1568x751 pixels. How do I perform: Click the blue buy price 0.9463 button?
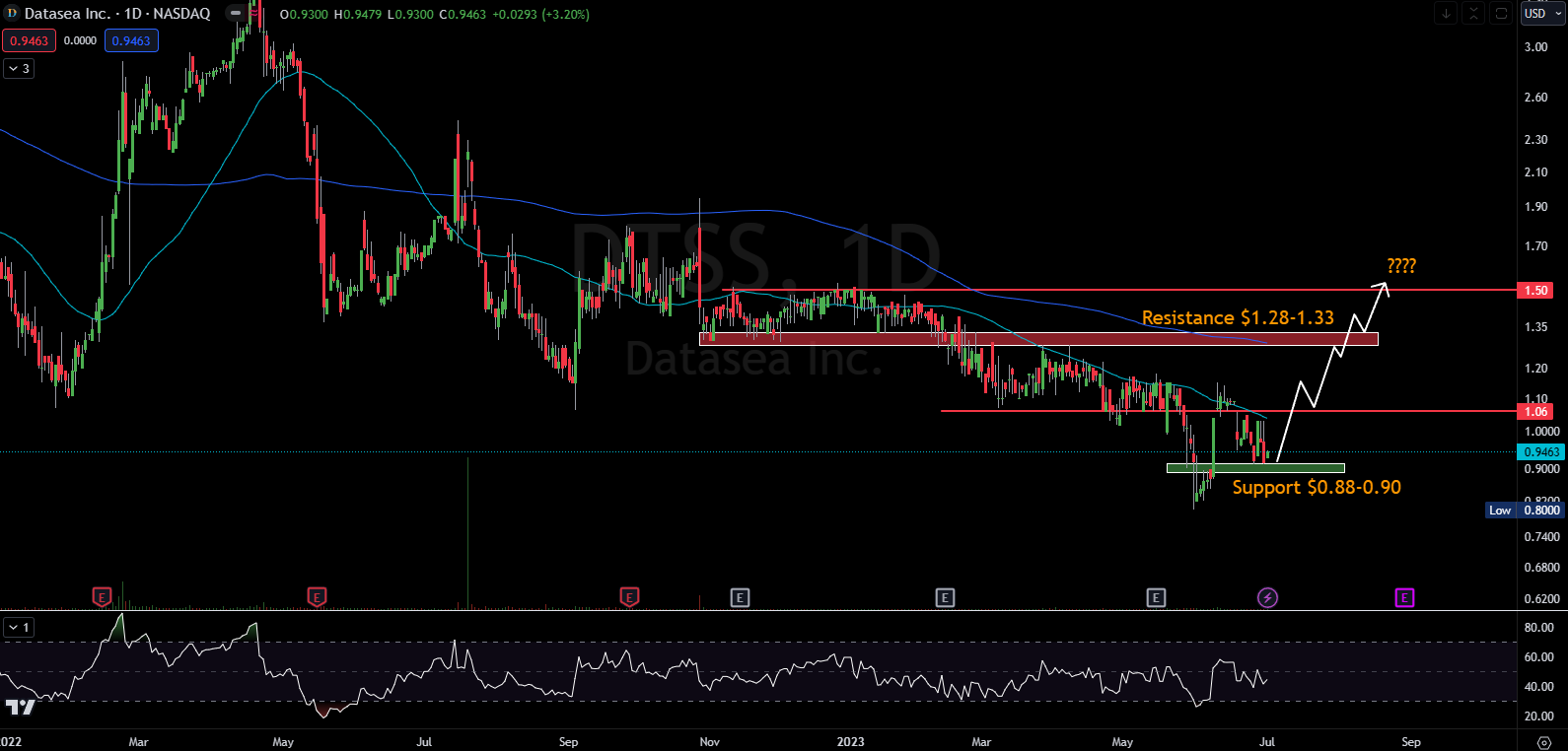131,40
